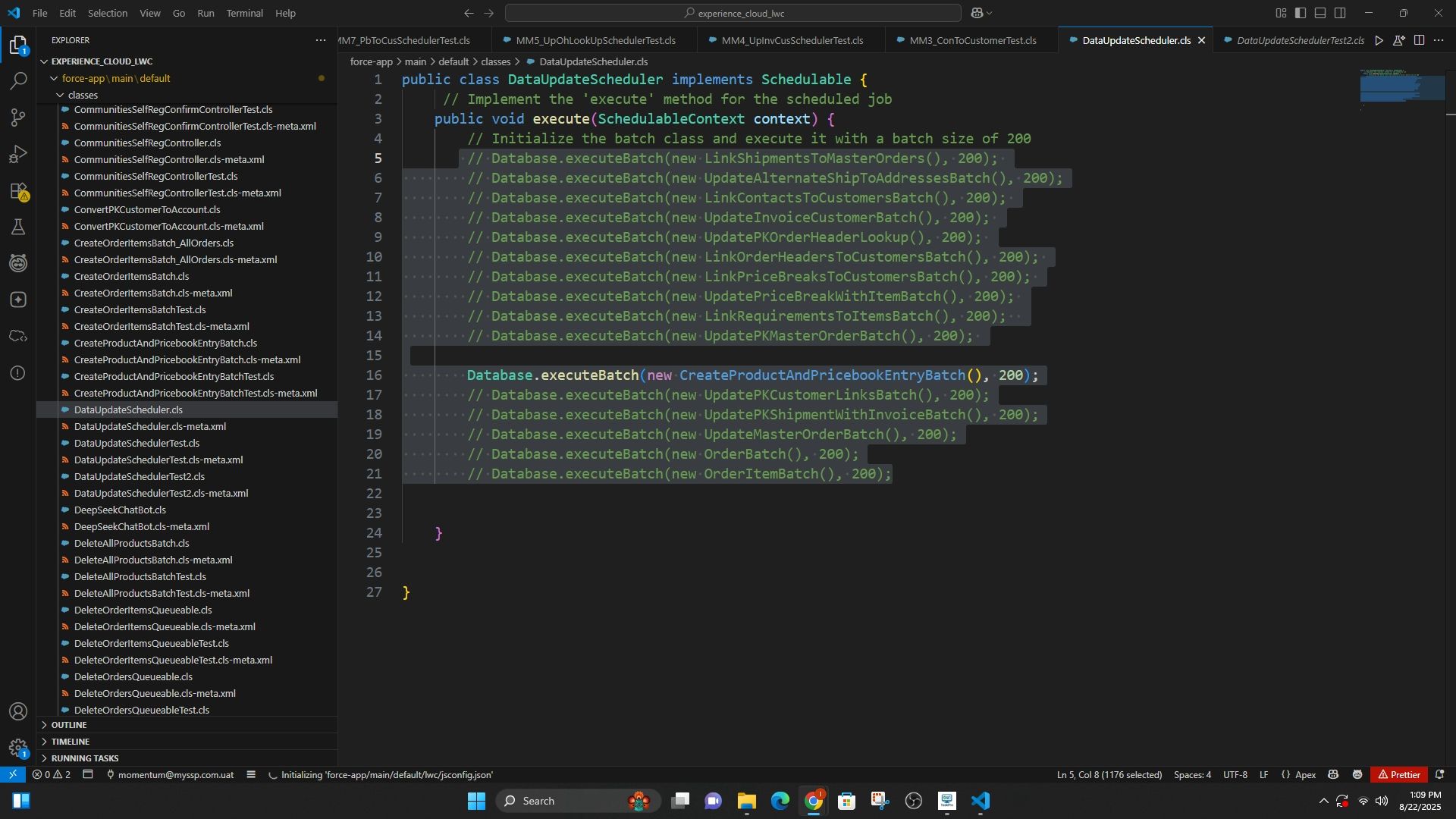Expand the TIMELINE section

click(71, 742)
